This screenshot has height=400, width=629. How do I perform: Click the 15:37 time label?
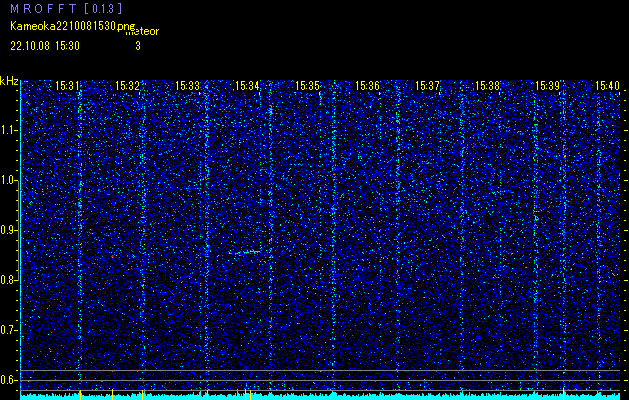tap(427, 85)
